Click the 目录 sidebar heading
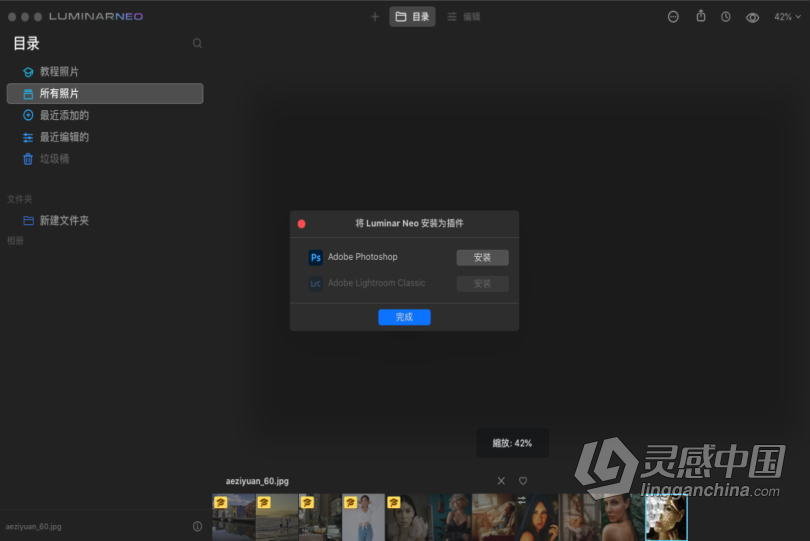 click(26, 43)
